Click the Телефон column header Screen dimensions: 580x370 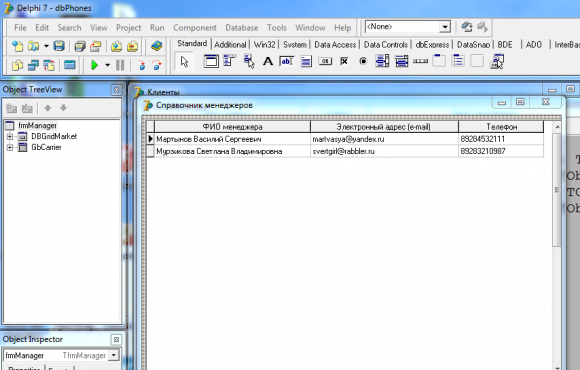(501, 127)
